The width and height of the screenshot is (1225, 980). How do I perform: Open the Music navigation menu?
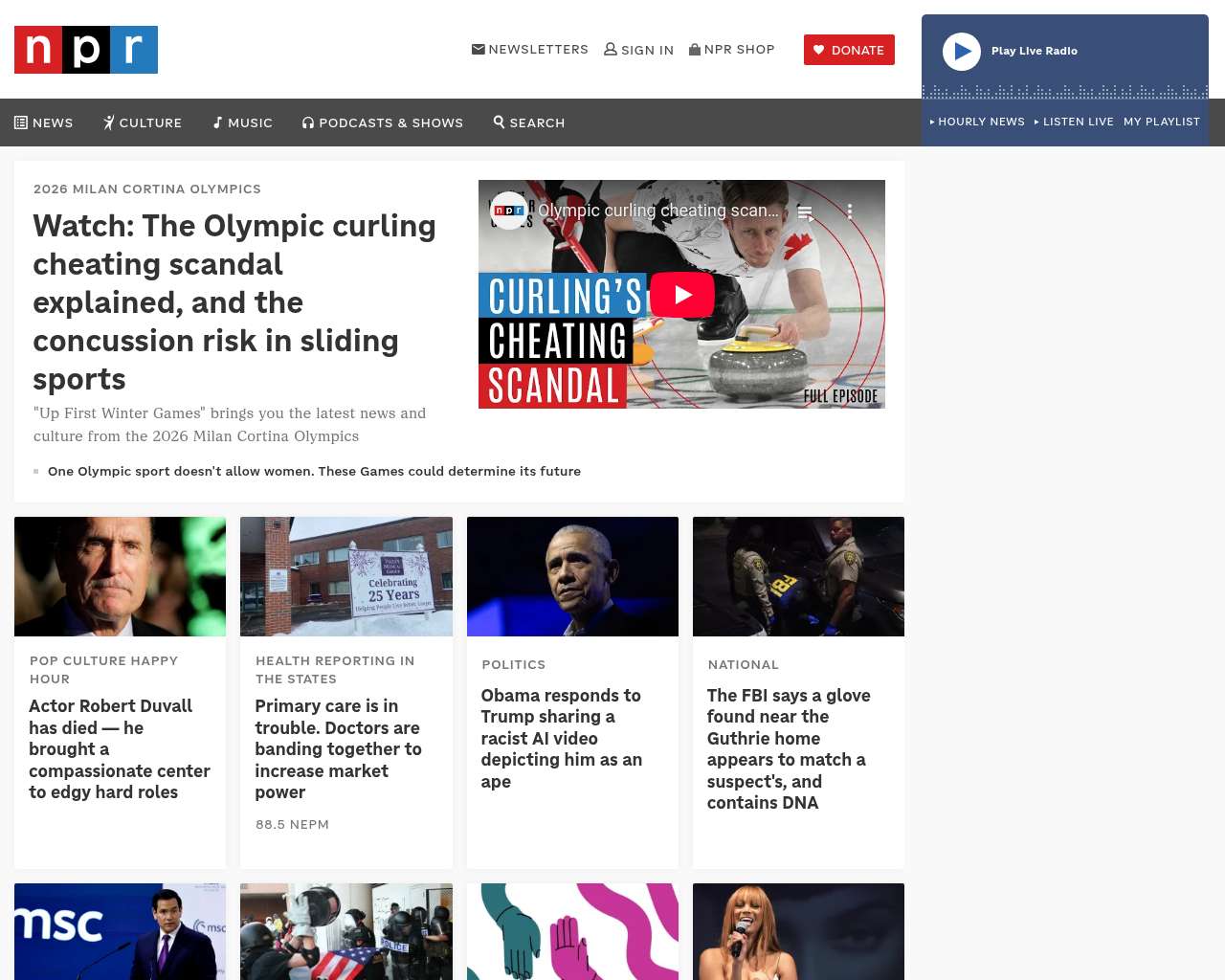pos(243,122)
